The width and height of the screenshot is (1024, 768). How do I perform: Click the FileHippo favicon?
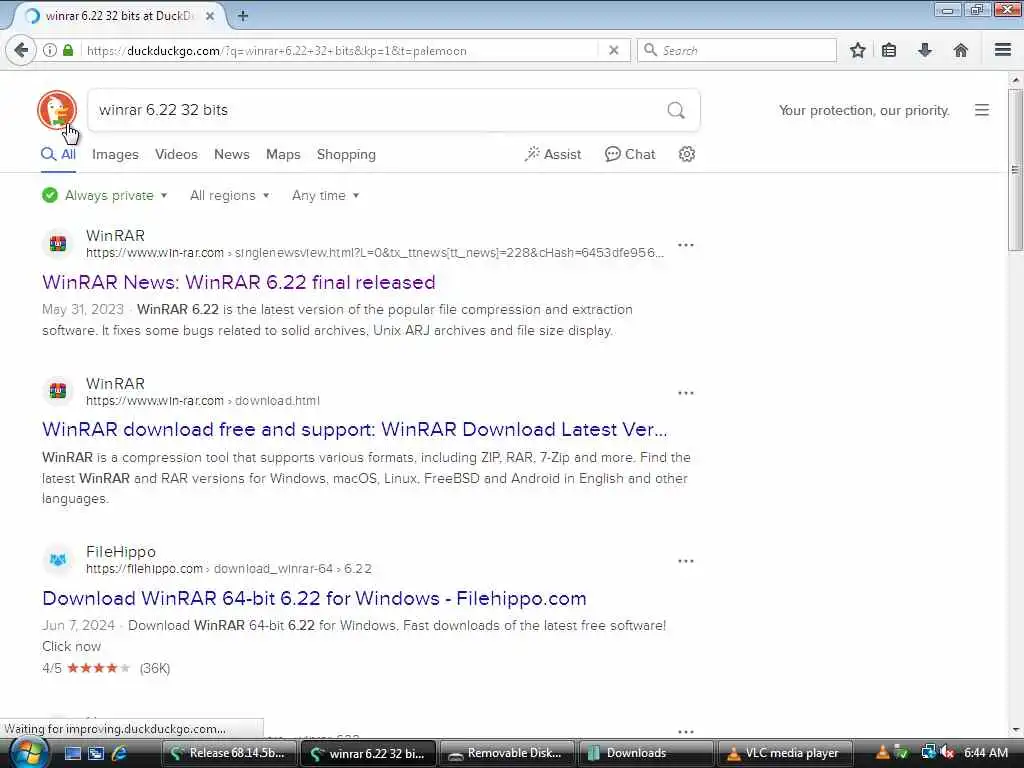[x=58, y=560]
